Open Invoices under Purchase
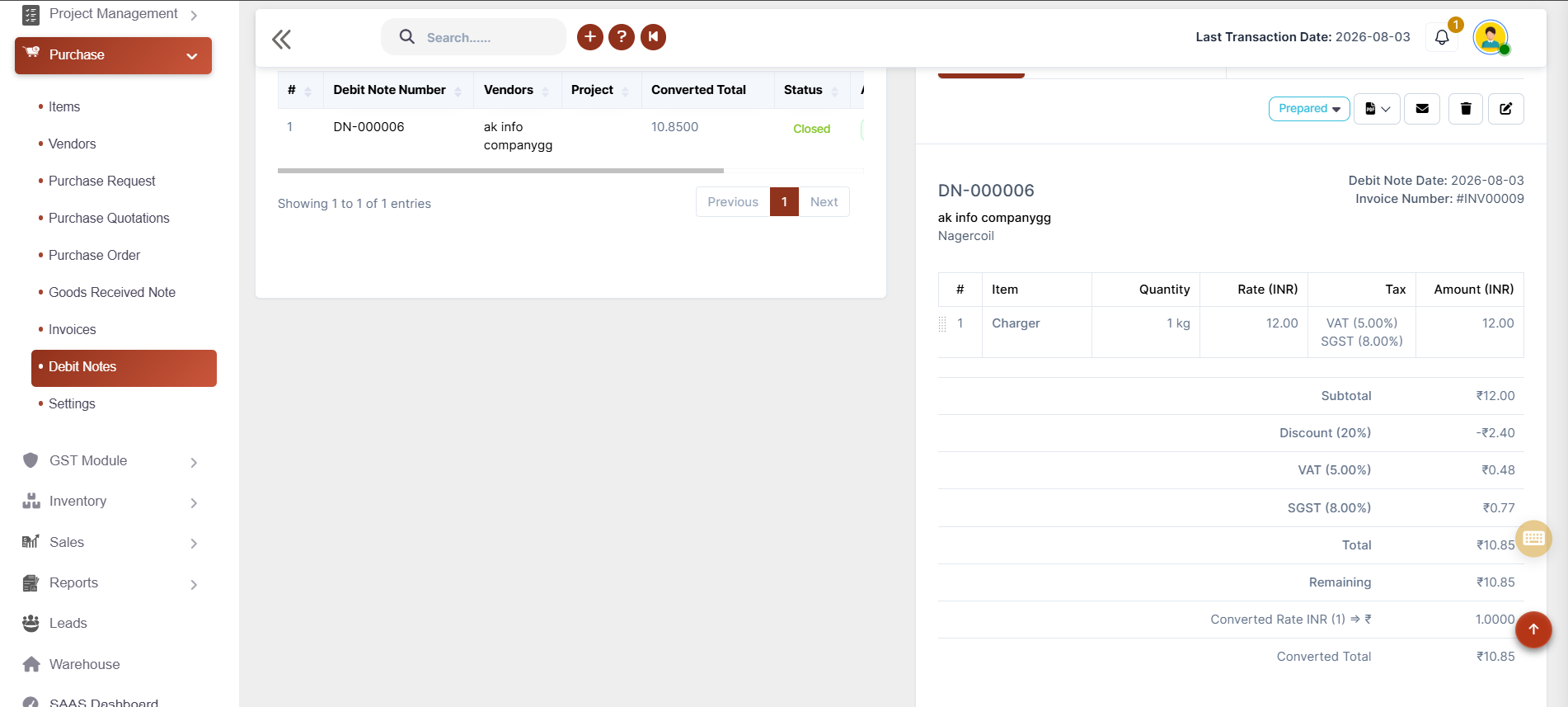 (x=73, y=330)
